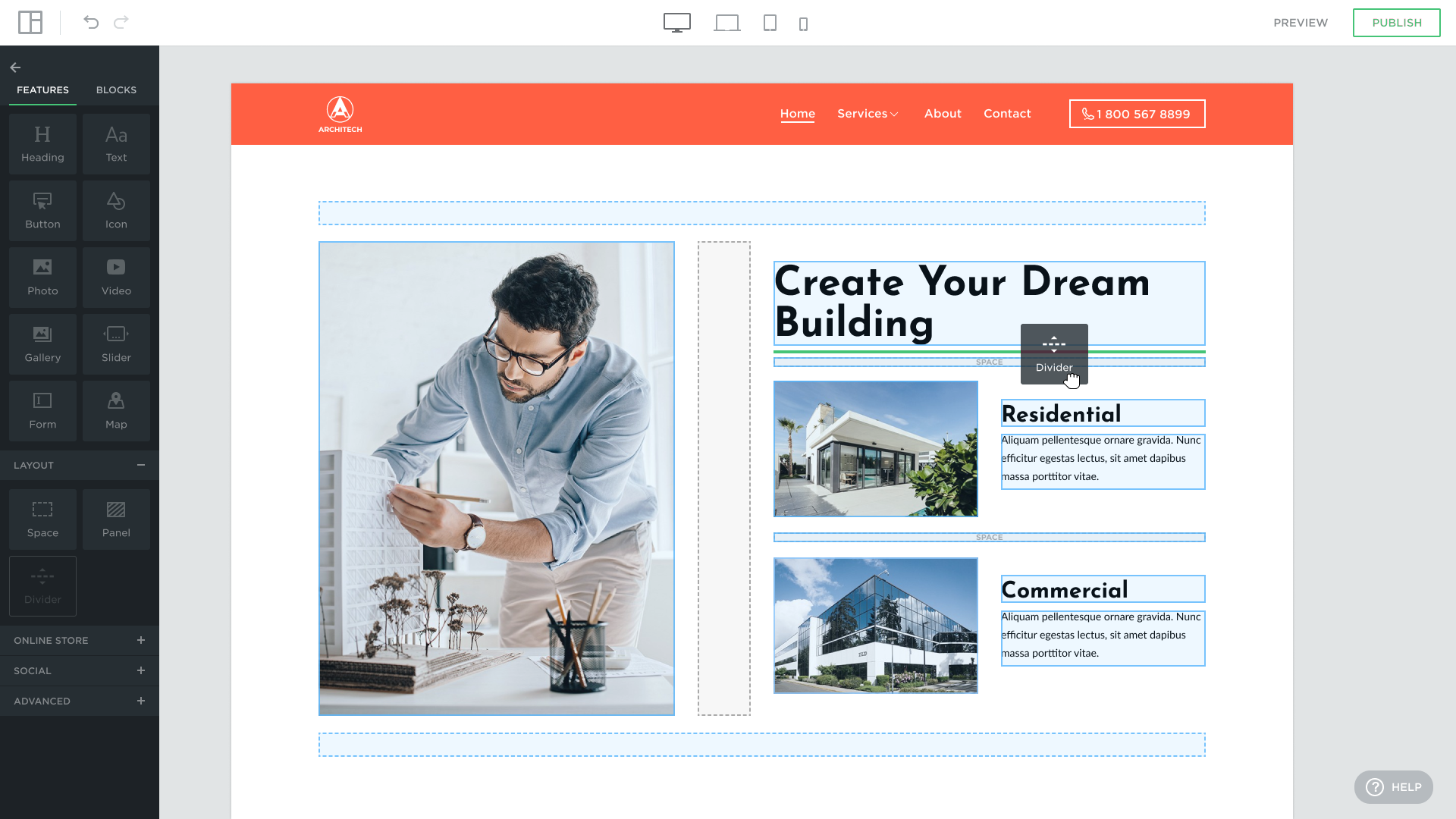Click the 1 800 567 8899 phone button
The height and width of the screenshot is (819, 1456).
(x=1137, y=114)
